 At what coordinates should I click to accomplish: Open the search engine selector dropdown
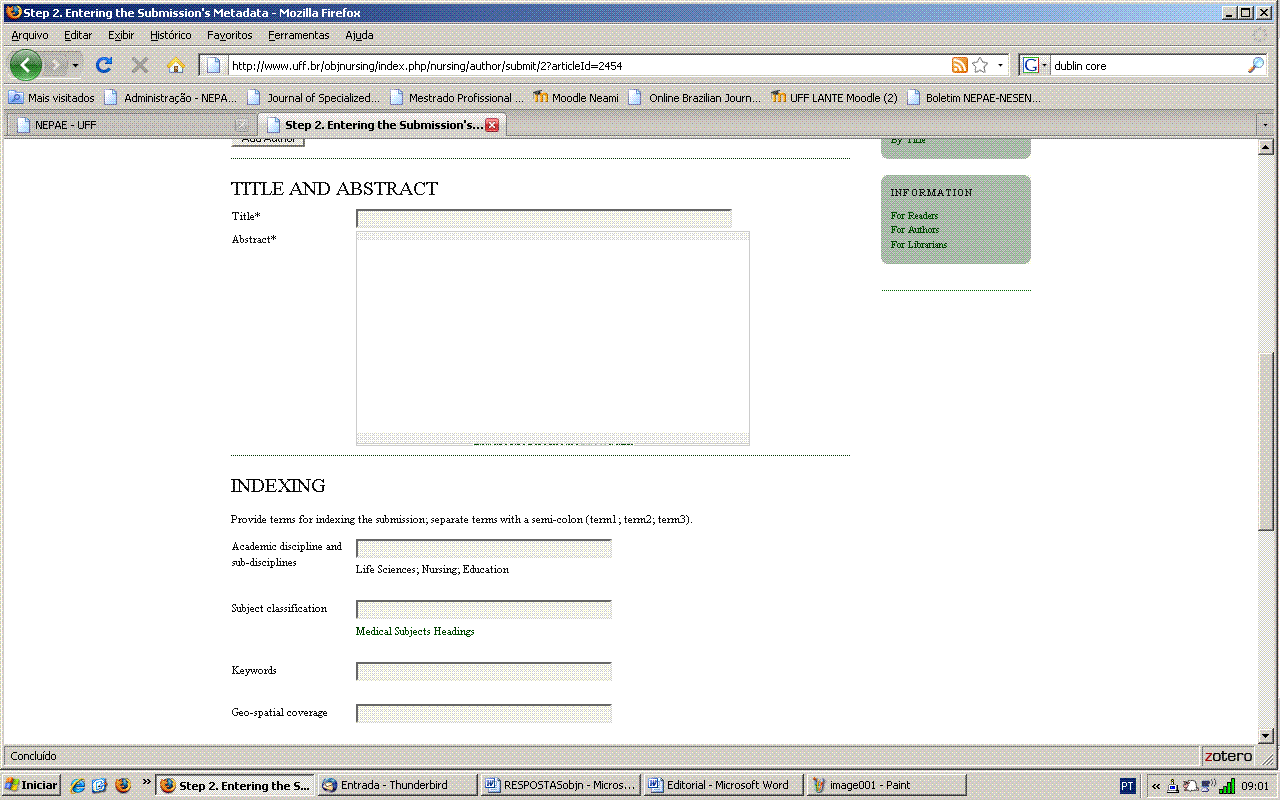tap(1035, 65)
